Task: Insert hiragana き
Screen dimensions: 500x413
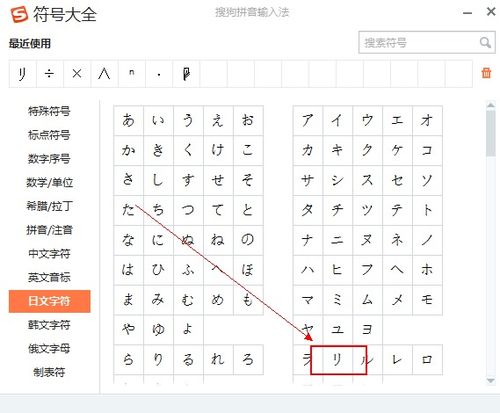Action: click(158, 150)
